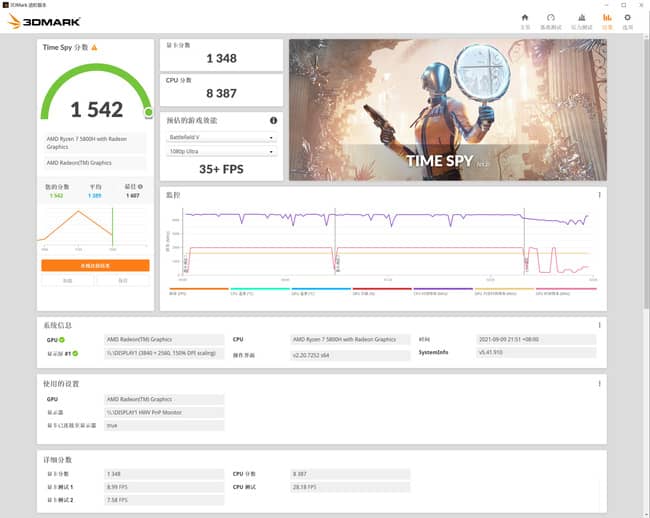Toggle the blue GPU temperature legend line
Viewport: 650px width, 518px height.
321,290
